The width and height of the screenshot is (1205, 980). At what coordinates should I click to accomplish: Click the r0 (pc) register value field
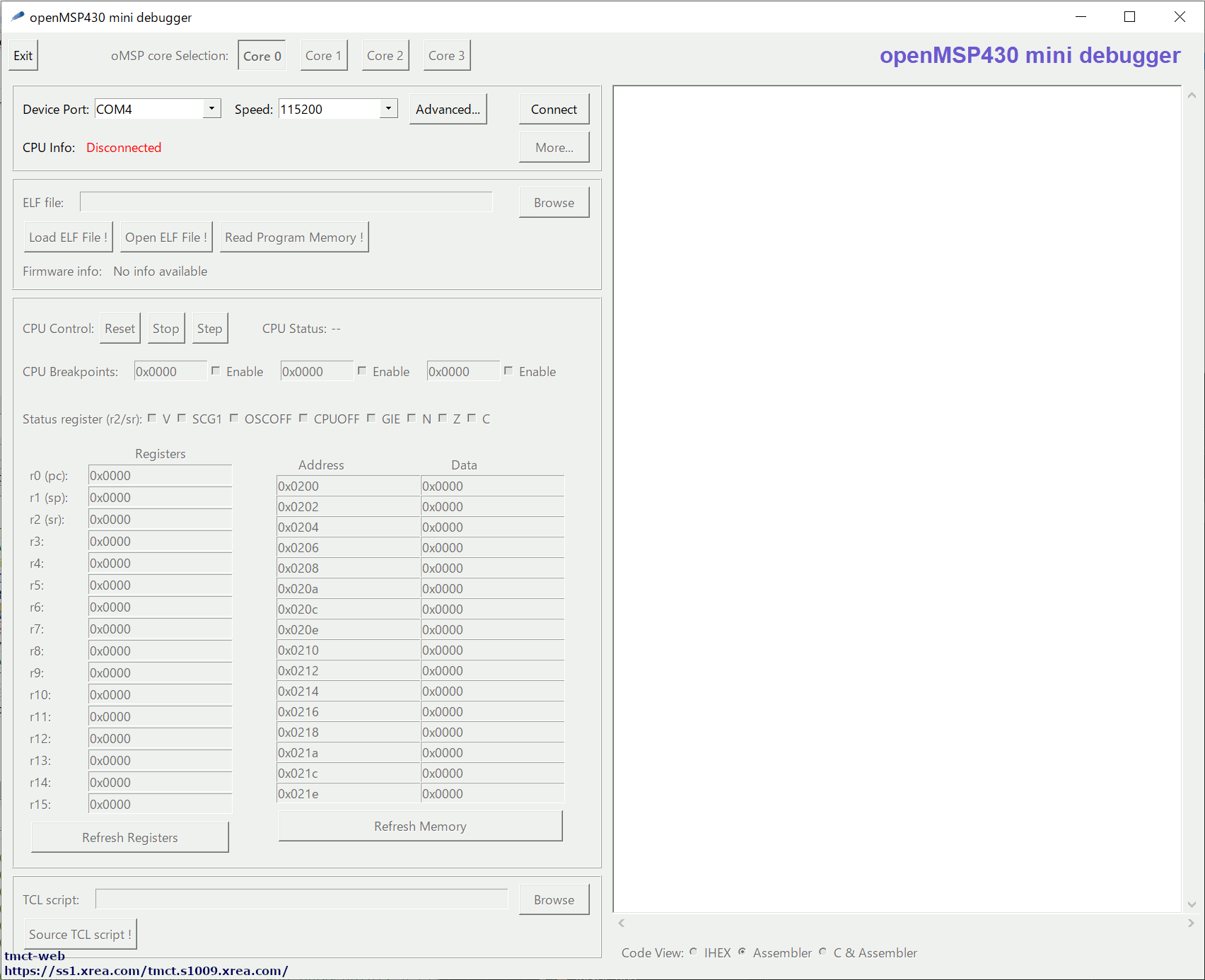click(x=161, y=476)
